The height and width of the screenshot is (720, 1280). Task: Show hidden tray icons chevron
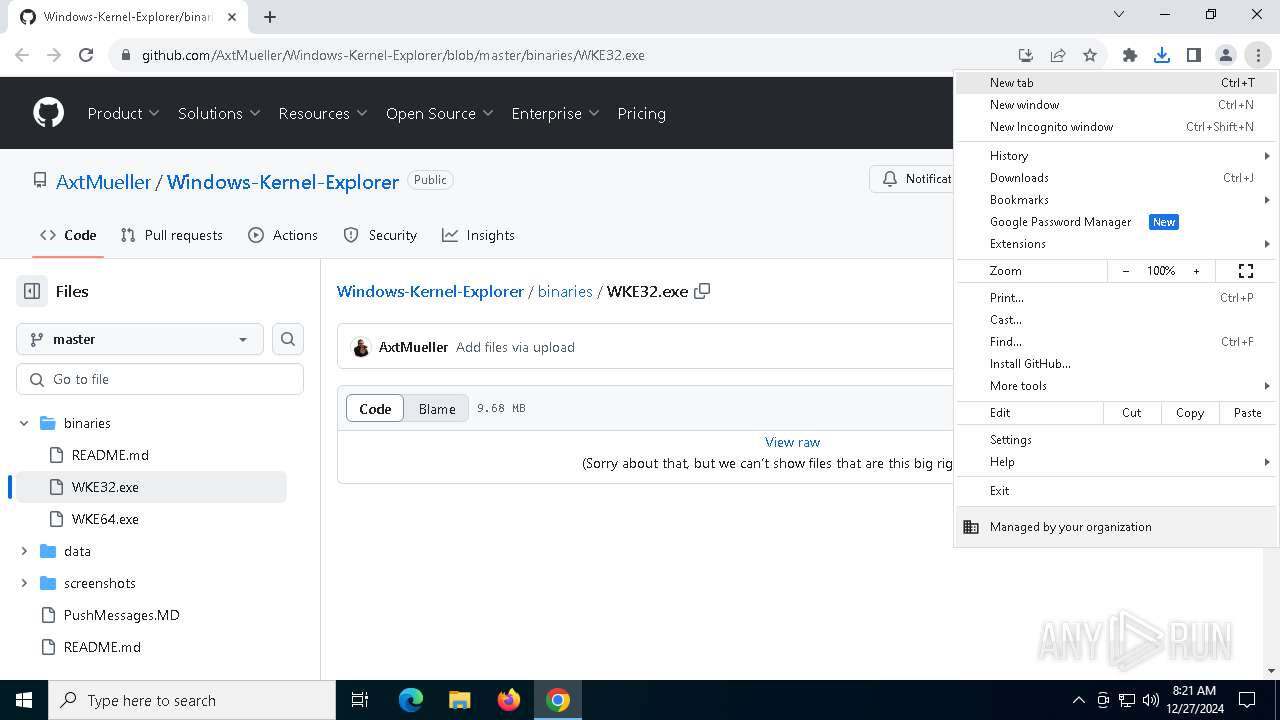(1078, 700)
